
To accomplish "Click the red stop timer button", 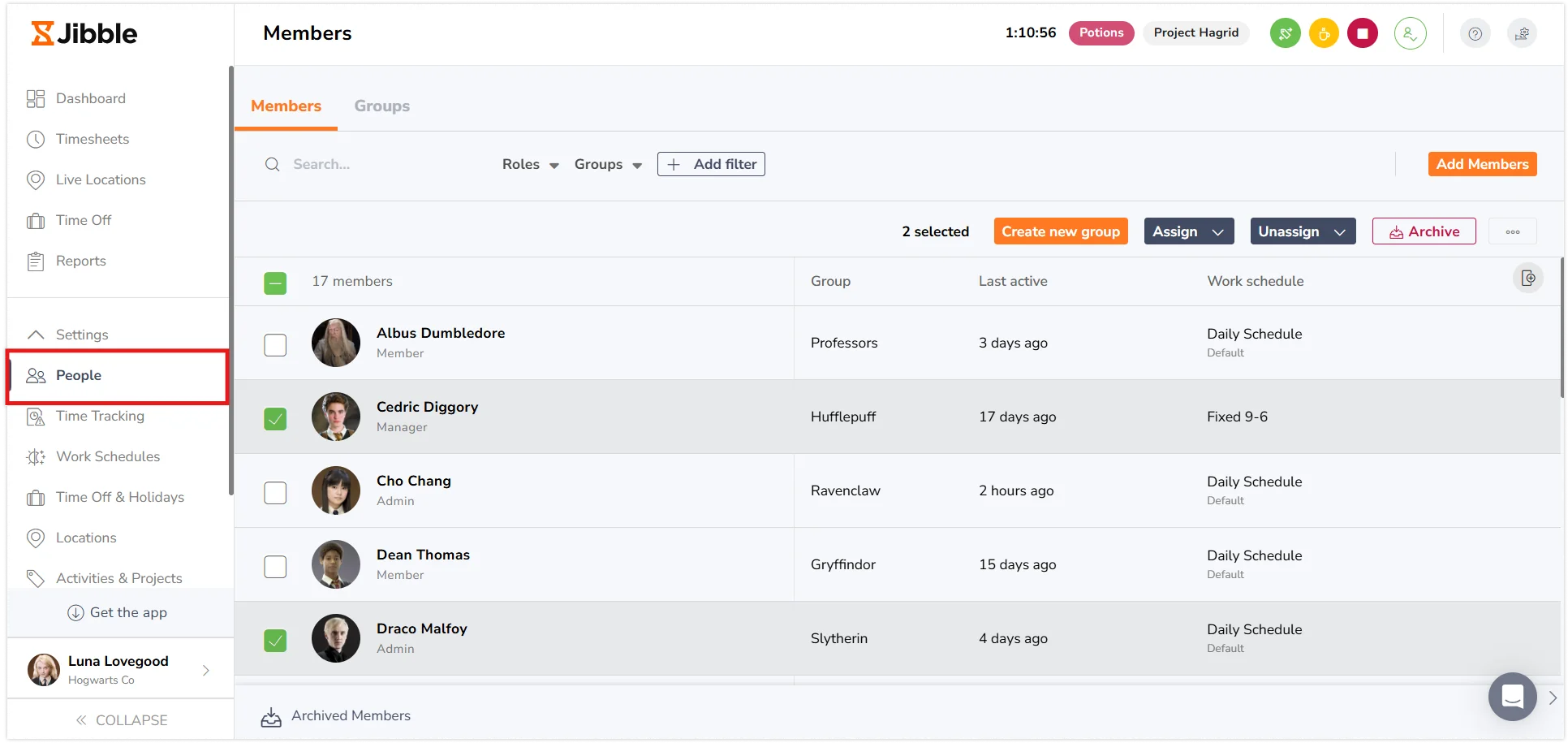I will tap(1363, 33).
